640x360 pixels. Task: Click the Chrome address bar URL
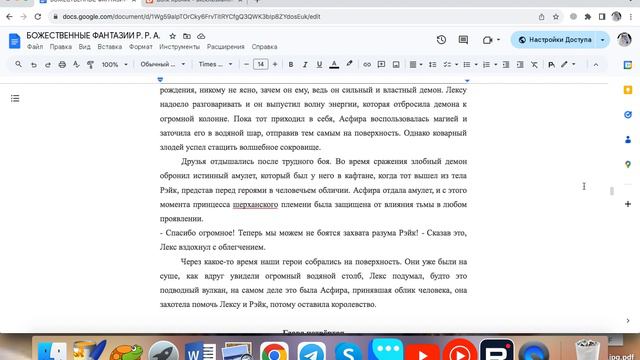(191, 17)
